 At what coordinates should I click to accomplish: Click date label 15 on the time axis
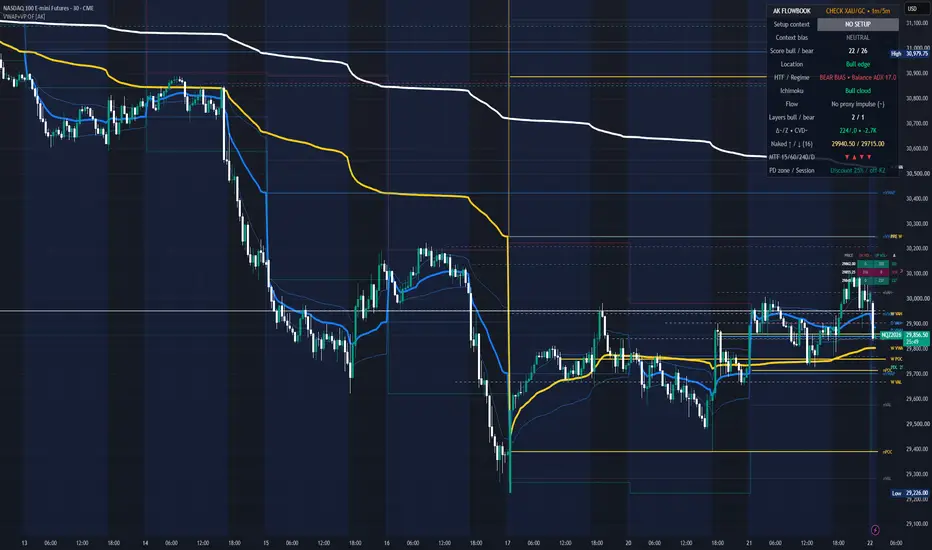tap(266, 543)
